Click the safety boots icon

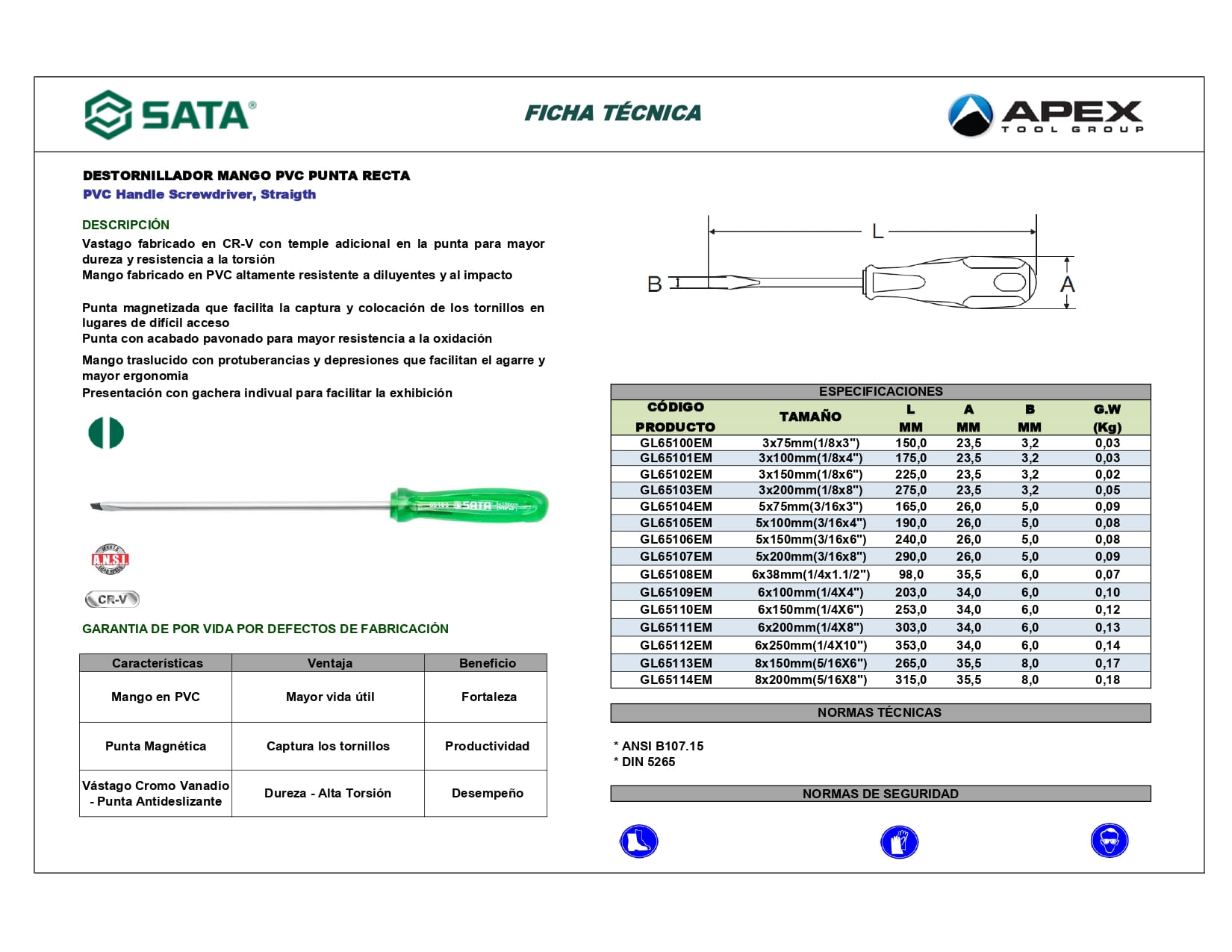pos(638,841)
